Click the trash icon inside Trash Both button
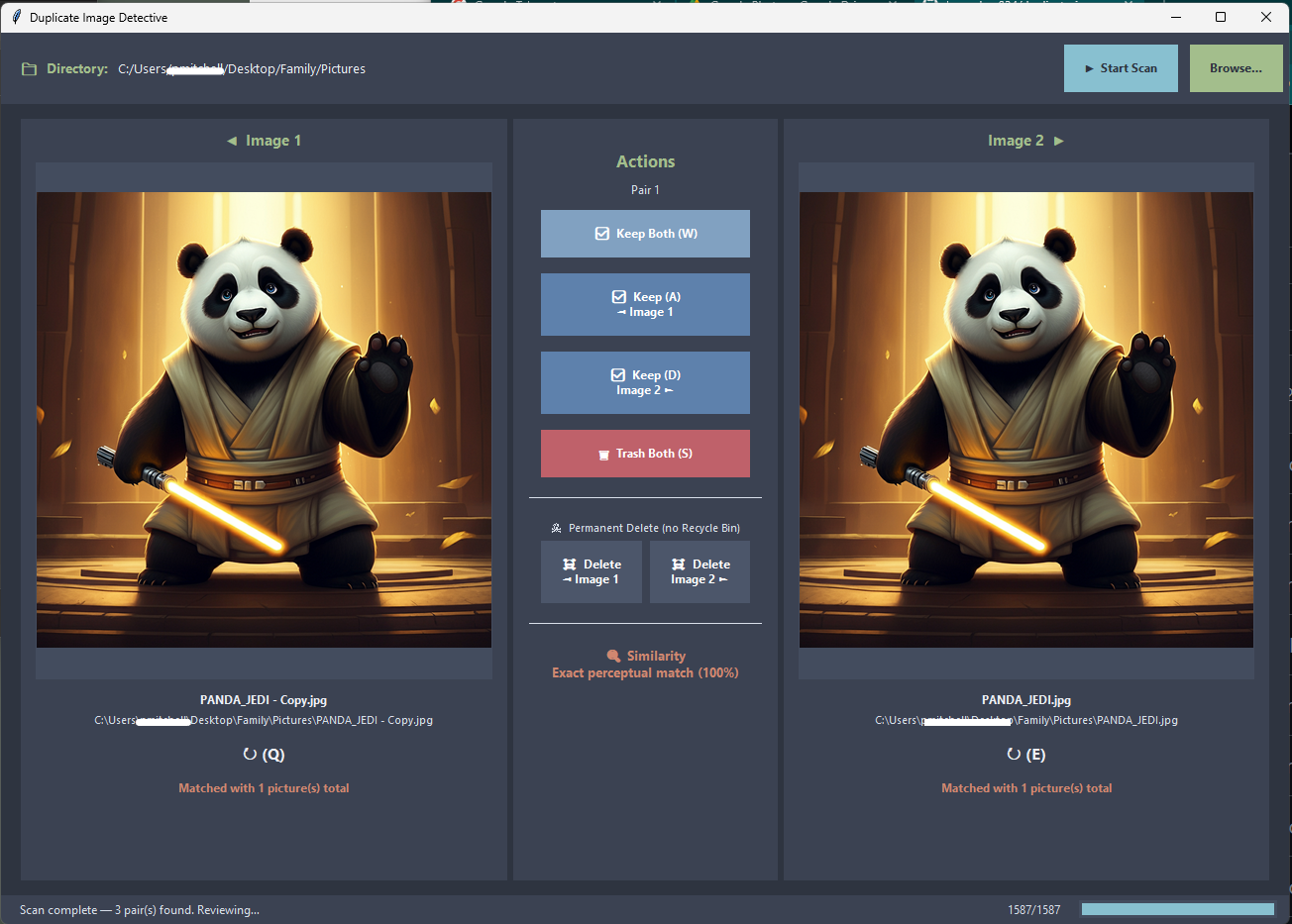The width and height of the screenshot is (1292, 924). (x=604, y=454)
